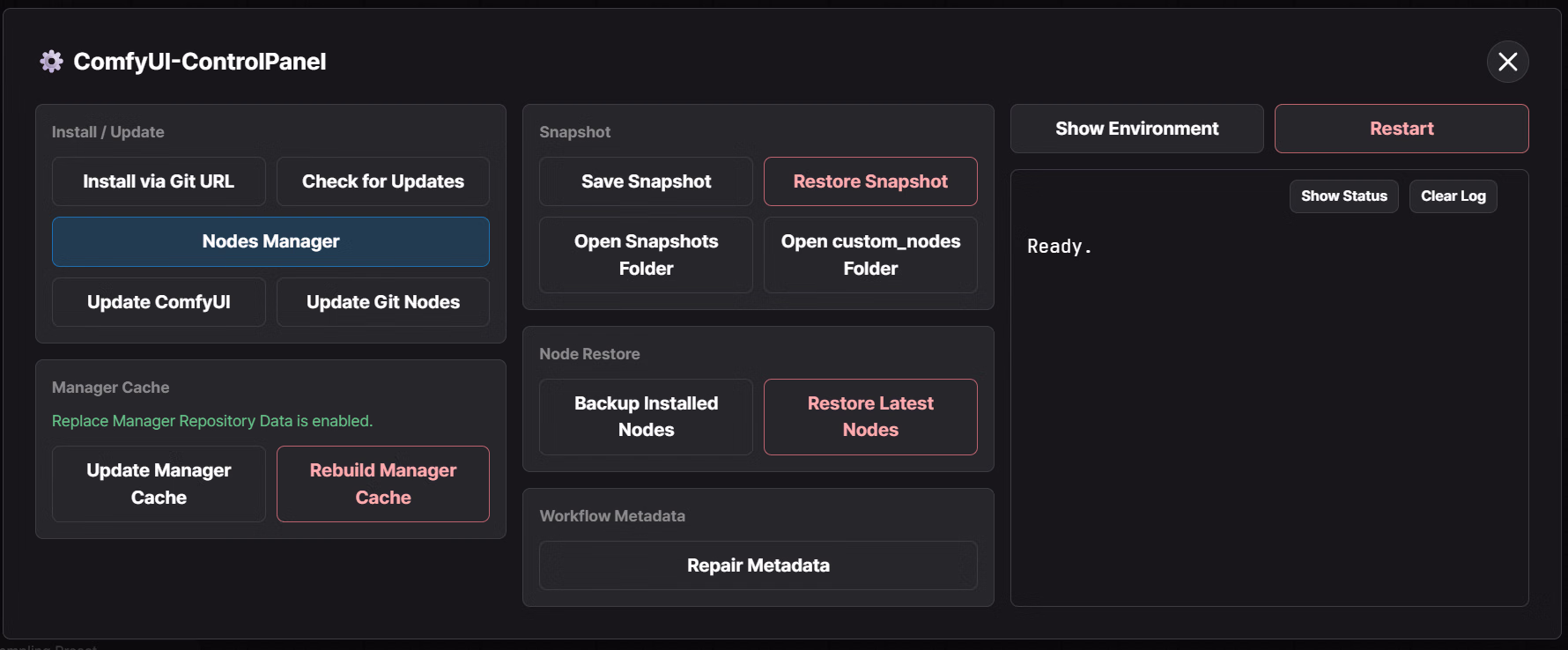The image size is (1568, 650).
Task: Open Snapshots Folder
Action: pos(646,255)
